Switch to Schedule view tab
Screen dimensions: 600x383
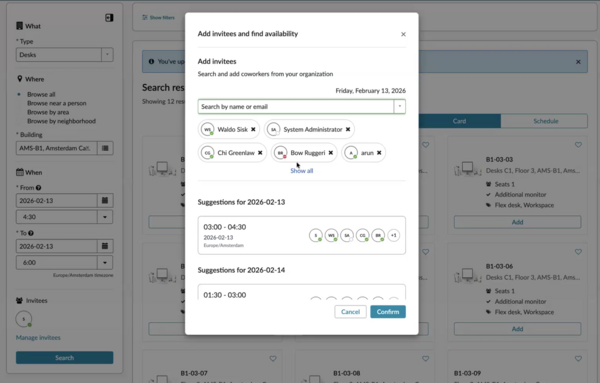click(546, 121)
